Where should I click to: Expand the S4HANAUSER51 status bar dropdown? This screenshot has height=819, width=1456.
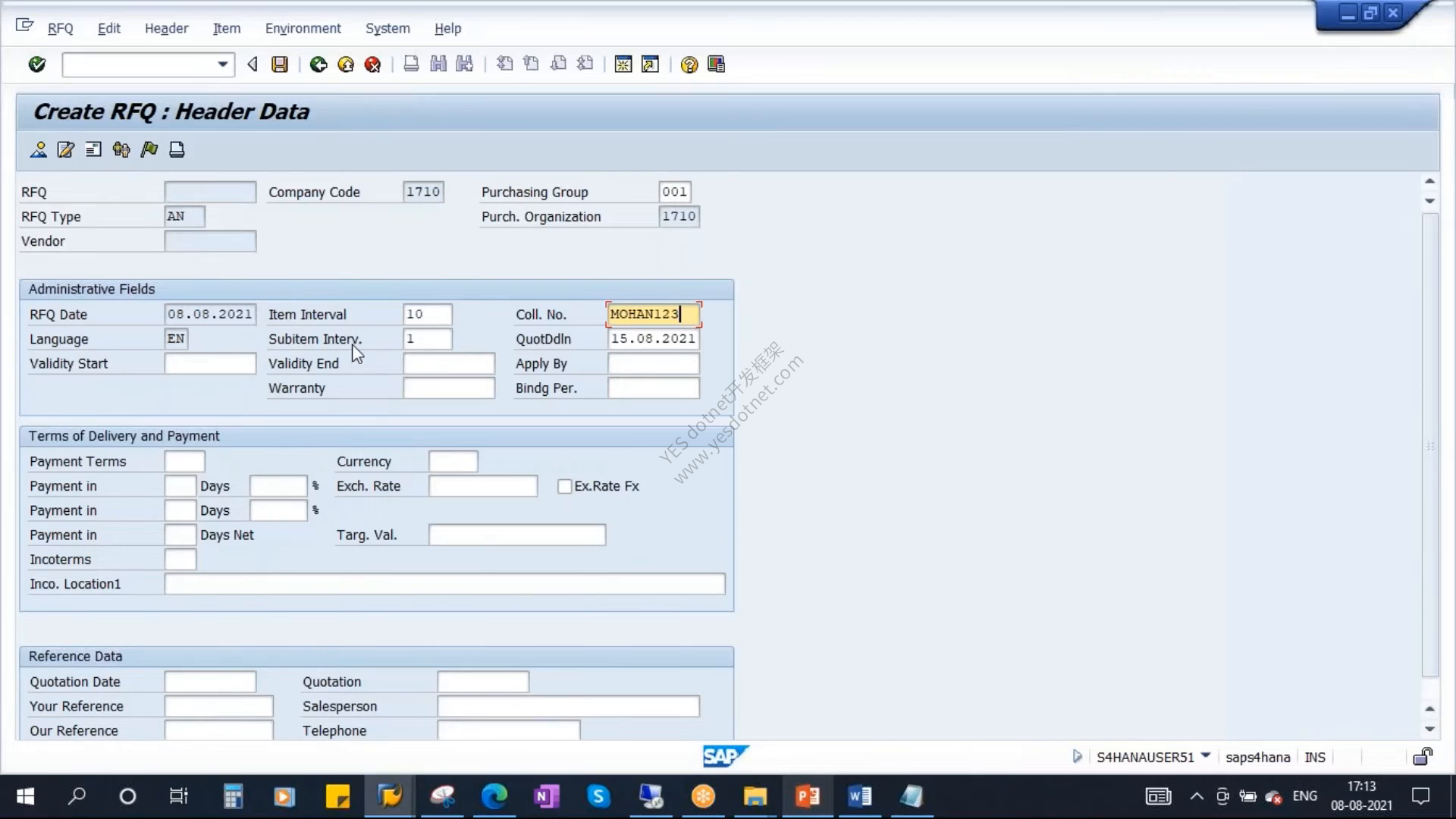click(x=1206, y=755)
